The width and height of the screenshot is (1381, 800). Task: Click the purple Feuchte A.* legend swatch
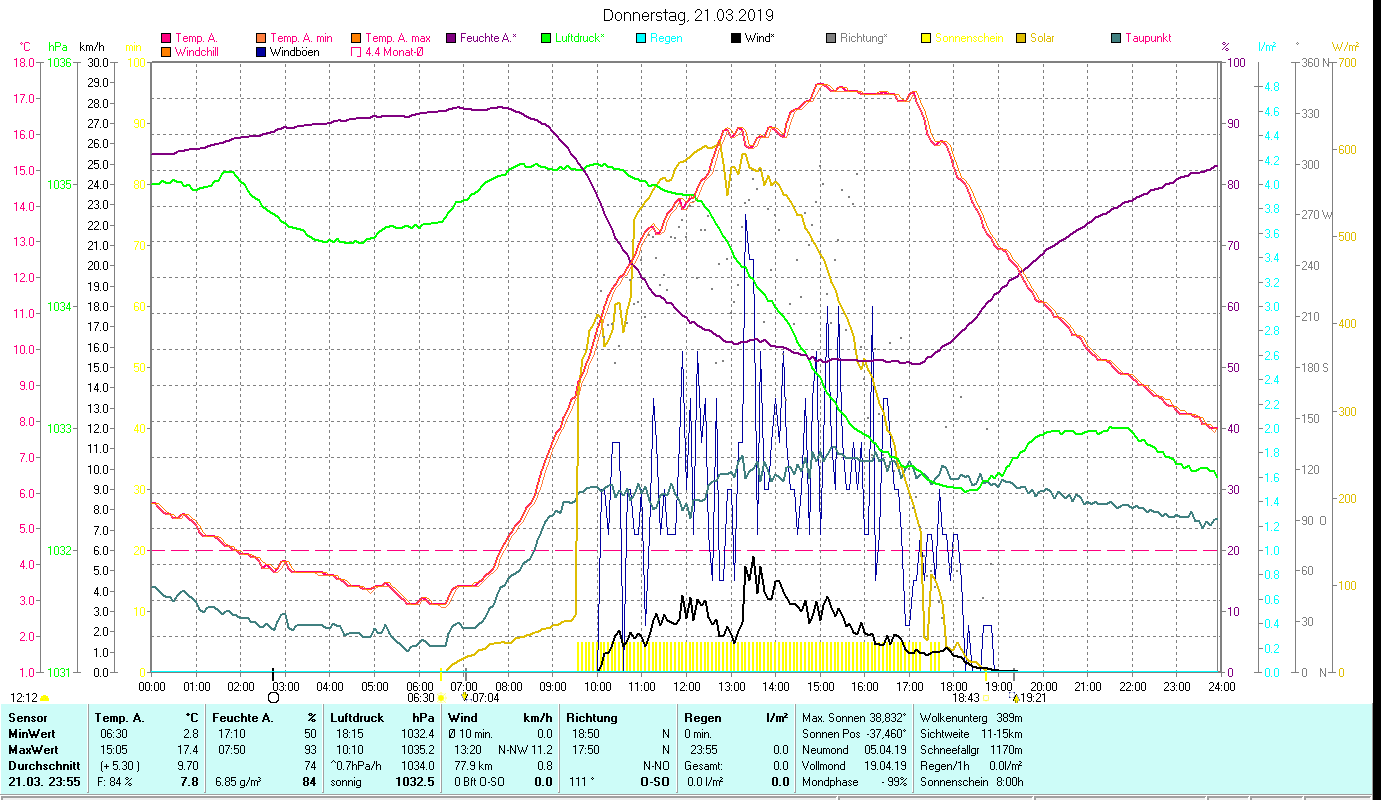(x=450, y=38)
